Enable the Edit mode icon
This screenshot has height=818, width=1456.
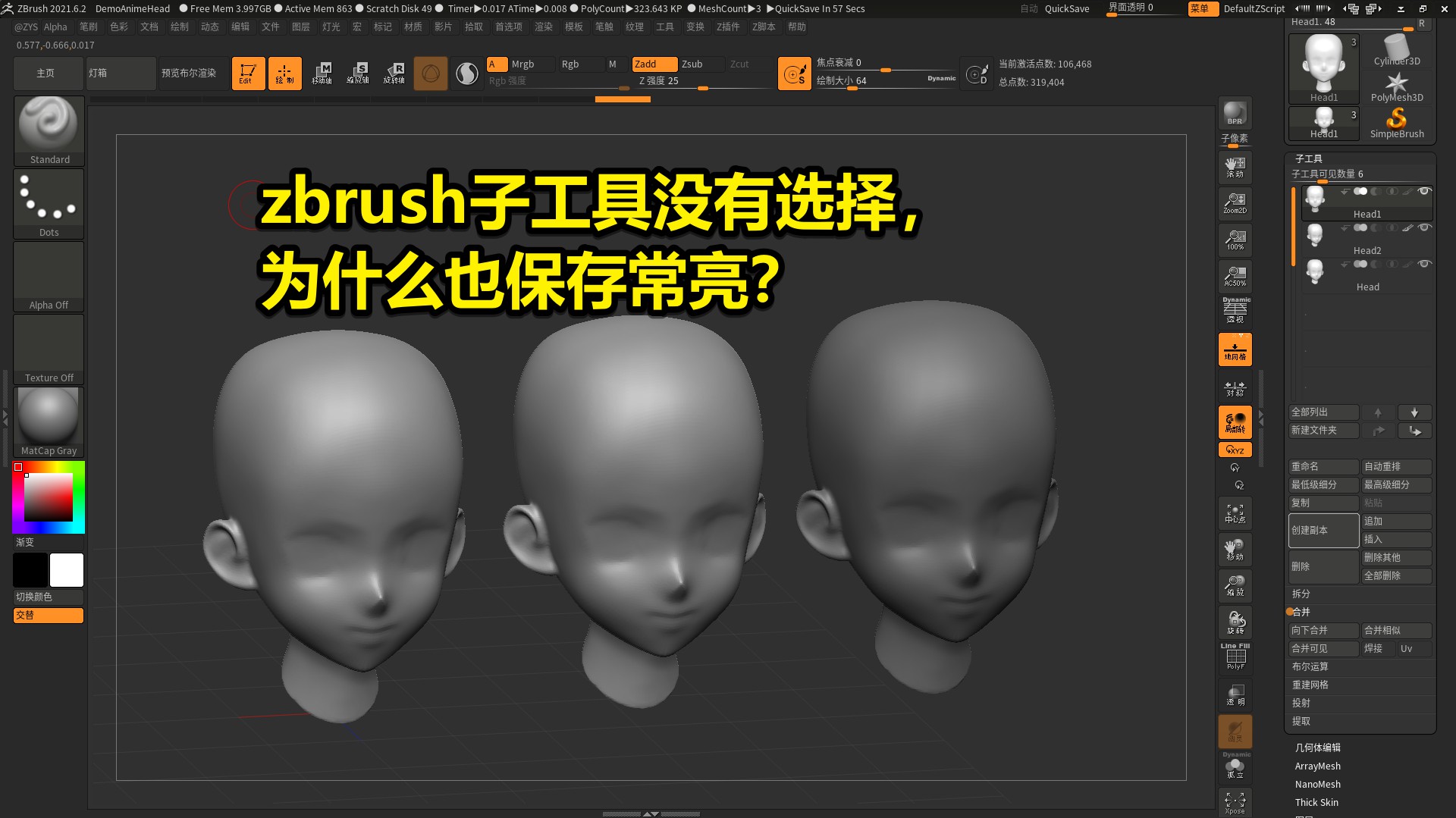coord(248,73)
